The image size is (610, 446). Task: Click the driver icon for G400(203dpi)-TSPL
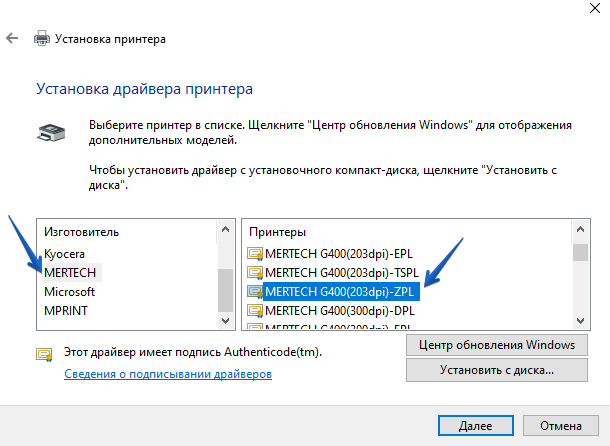[255, 272]
